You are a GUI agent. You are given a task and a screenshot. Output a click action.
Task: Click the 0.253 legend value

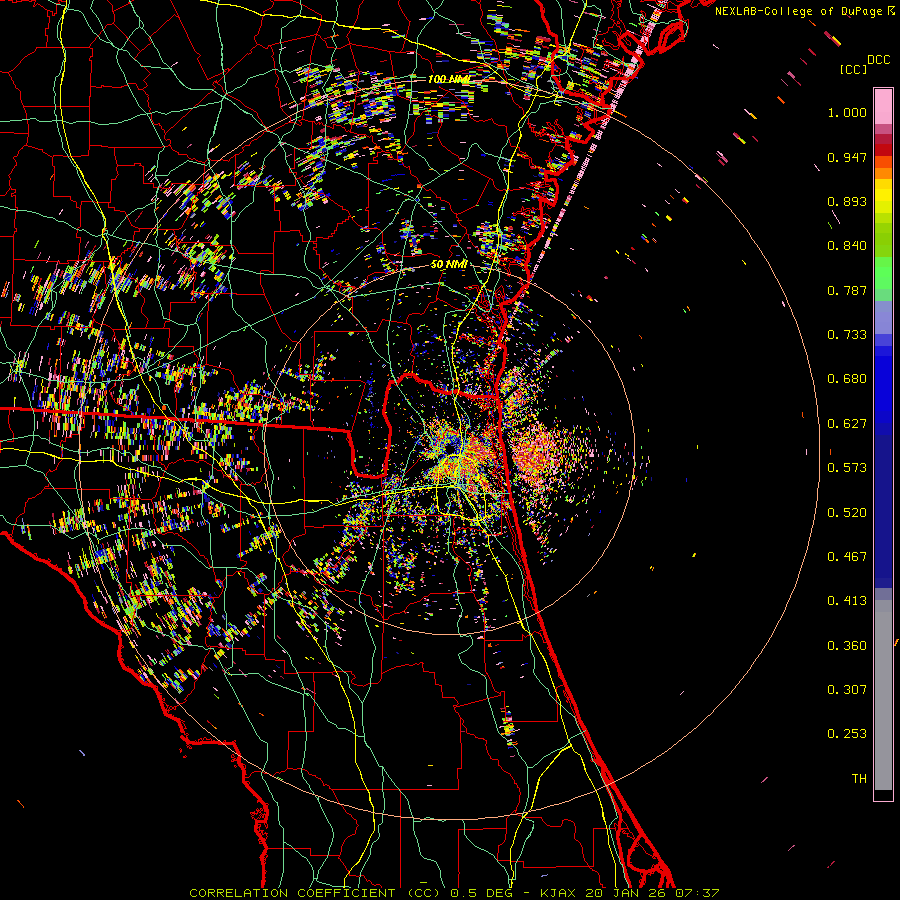(847, 734)
